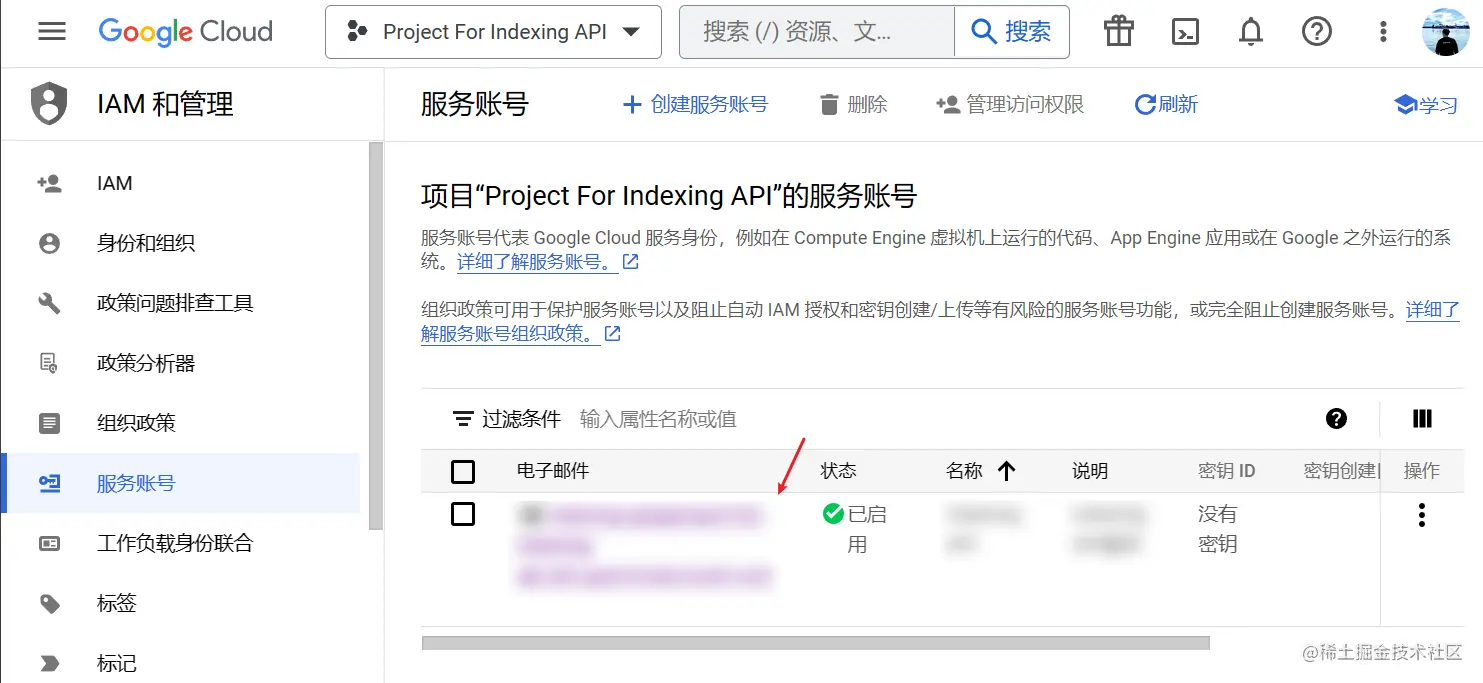Image resolution: width=1483 pixels, height=683 pixels.
Task: Click the 没有密钥 cell
Action: [x=1218, y=529]
